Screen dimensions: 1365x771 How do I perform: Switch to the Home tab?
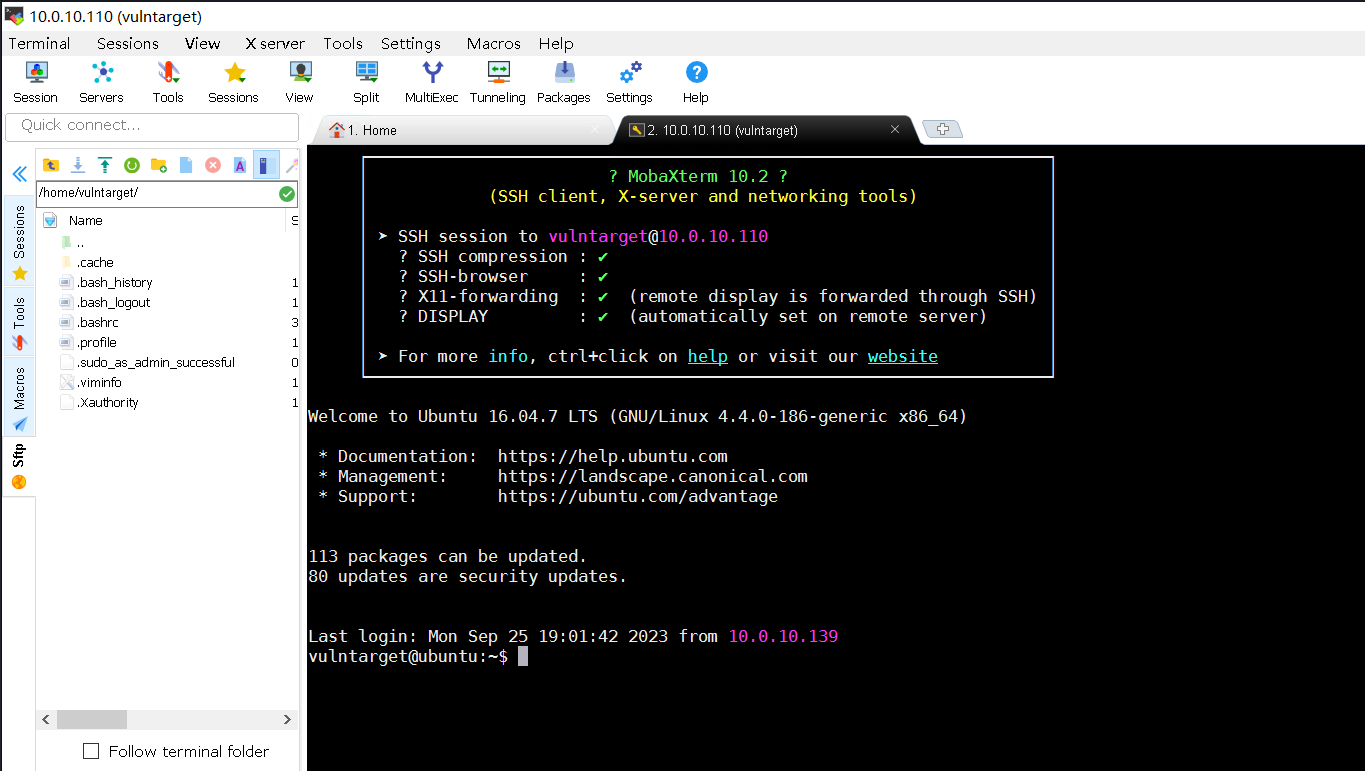pyautogui.click(x=465, y=130)
